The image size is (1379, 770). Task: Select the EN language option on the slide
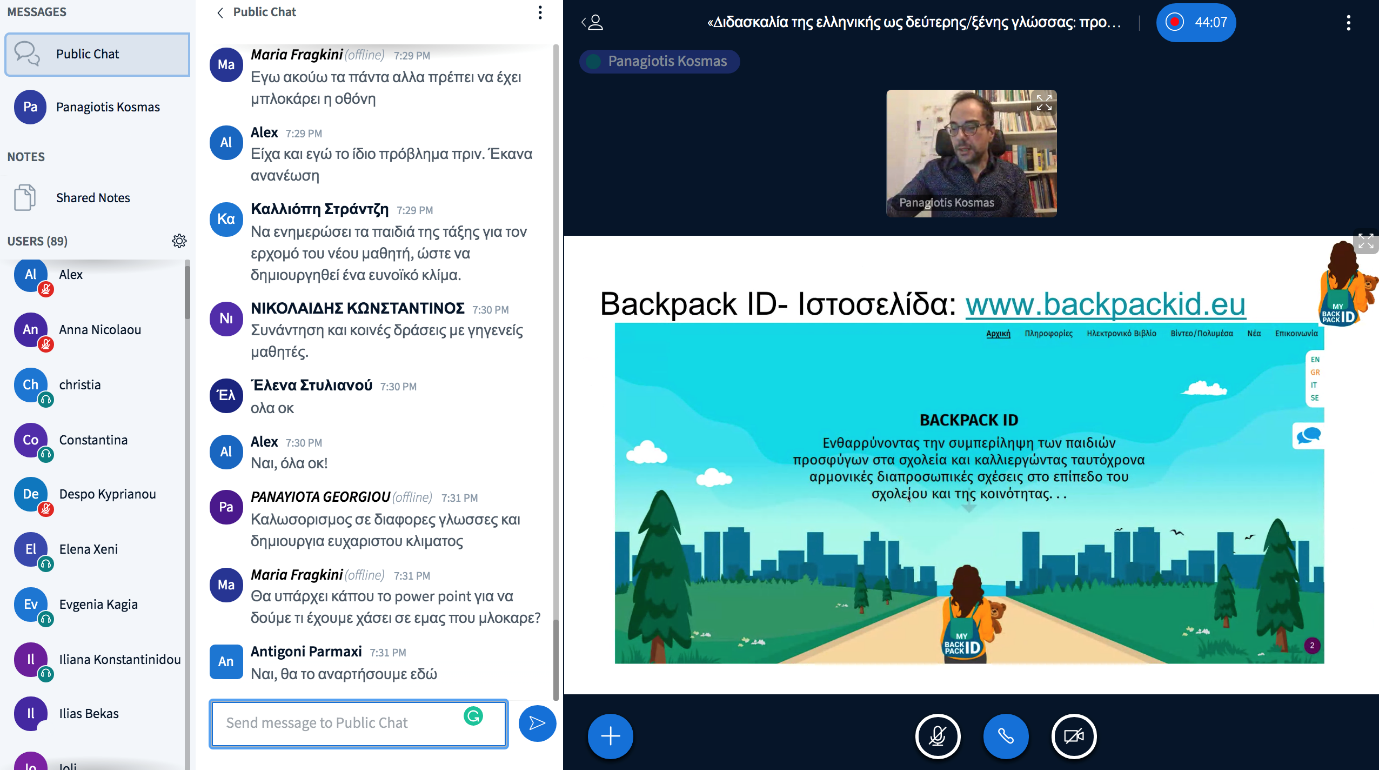pos(1315,360)
